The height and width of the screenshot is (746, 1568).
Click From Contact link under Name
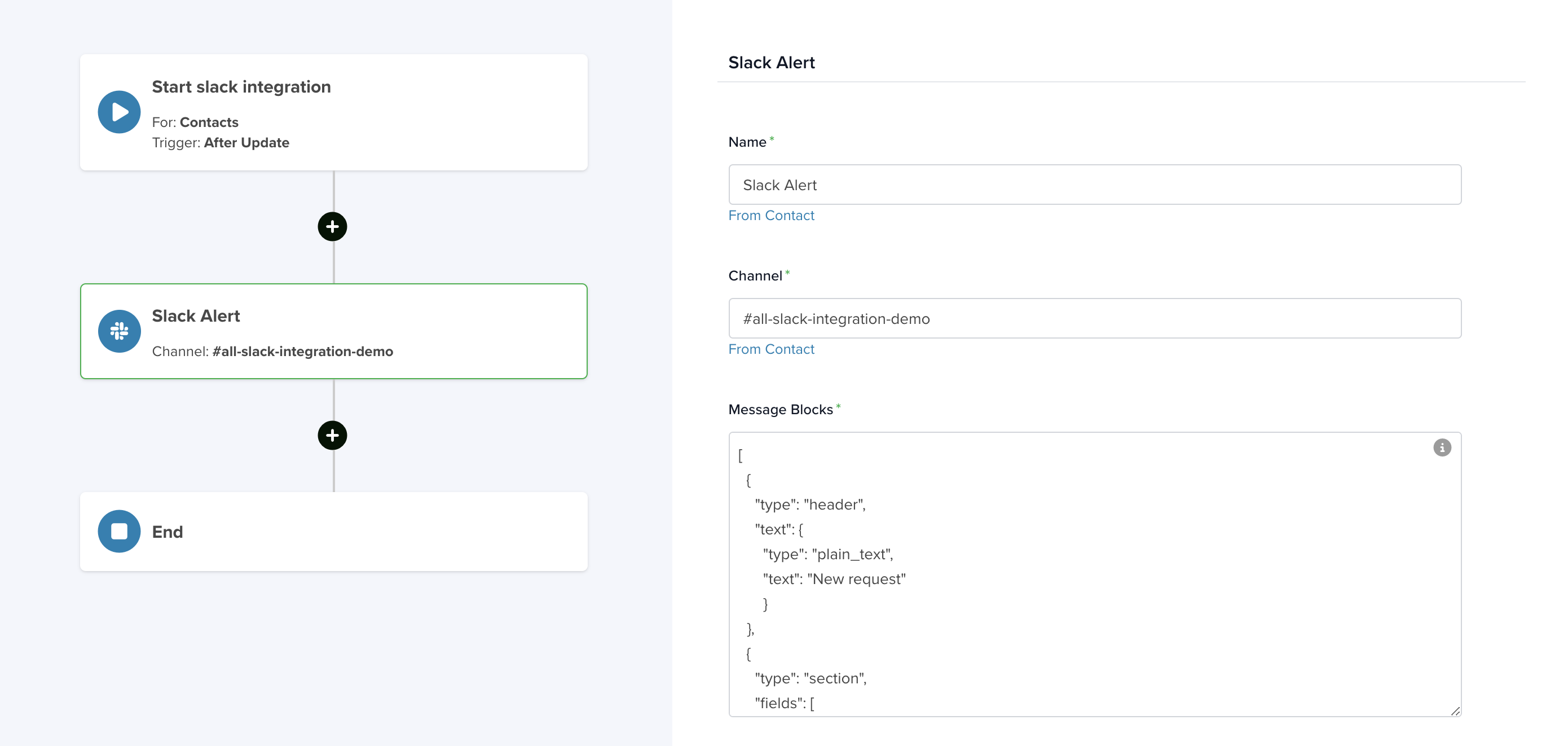(x=770, y=216)
